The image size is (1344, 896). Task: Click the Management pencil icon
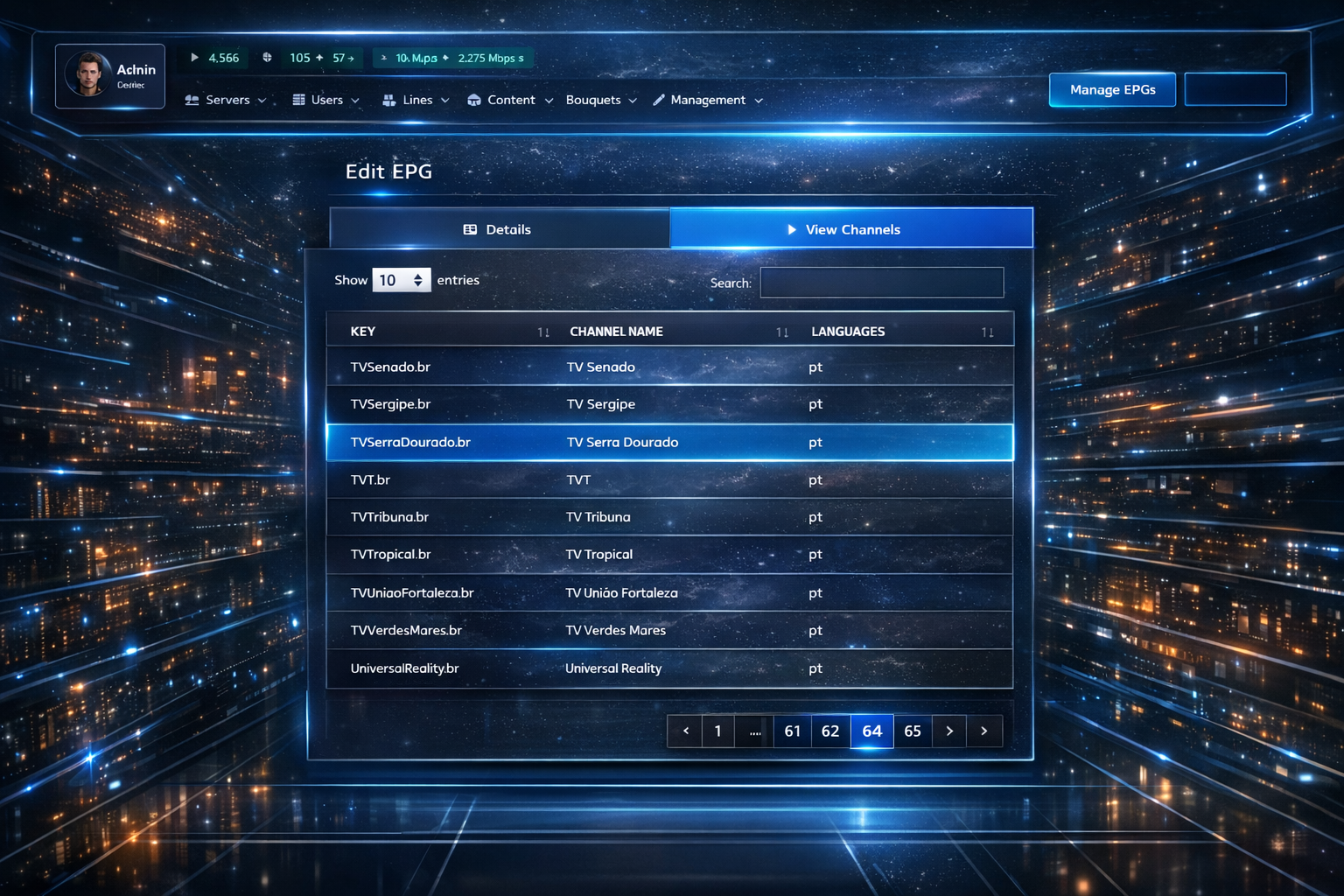point(659,100)
